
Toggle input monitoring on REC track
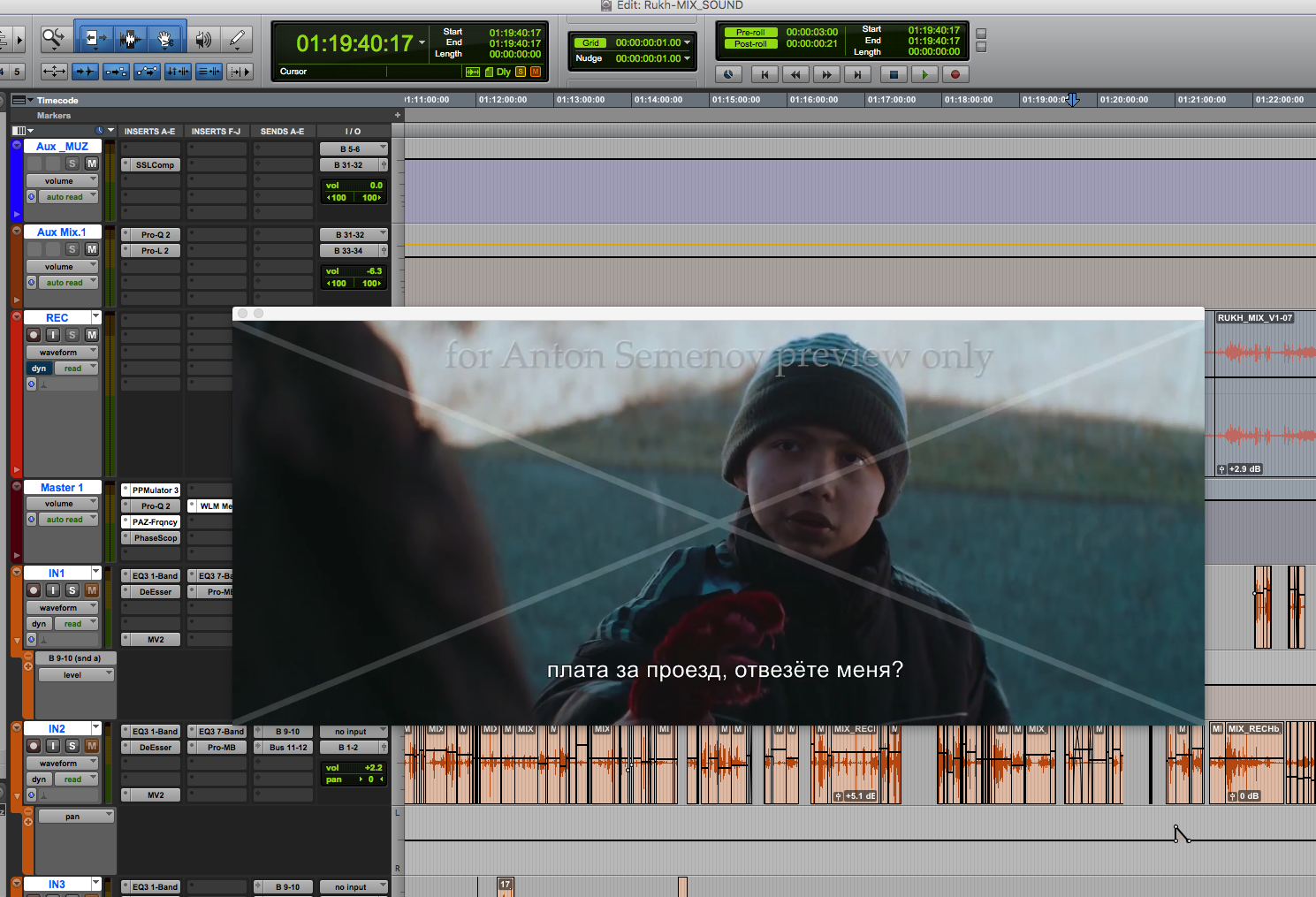pyautogui.click(x=53, y=335)
